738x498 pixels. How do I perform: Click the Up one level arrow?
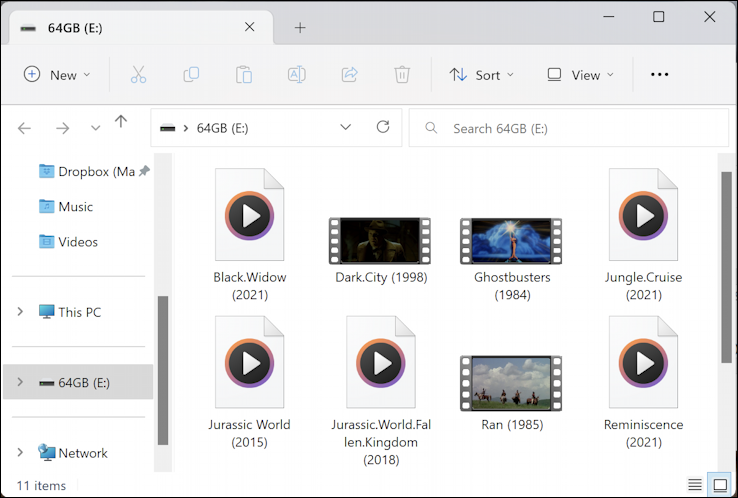tap(121, 122)
